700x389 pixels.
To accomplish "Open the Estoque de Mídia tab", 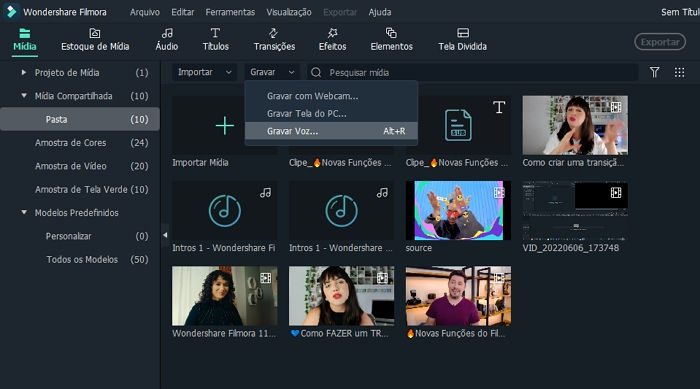I will click(95, 40).
